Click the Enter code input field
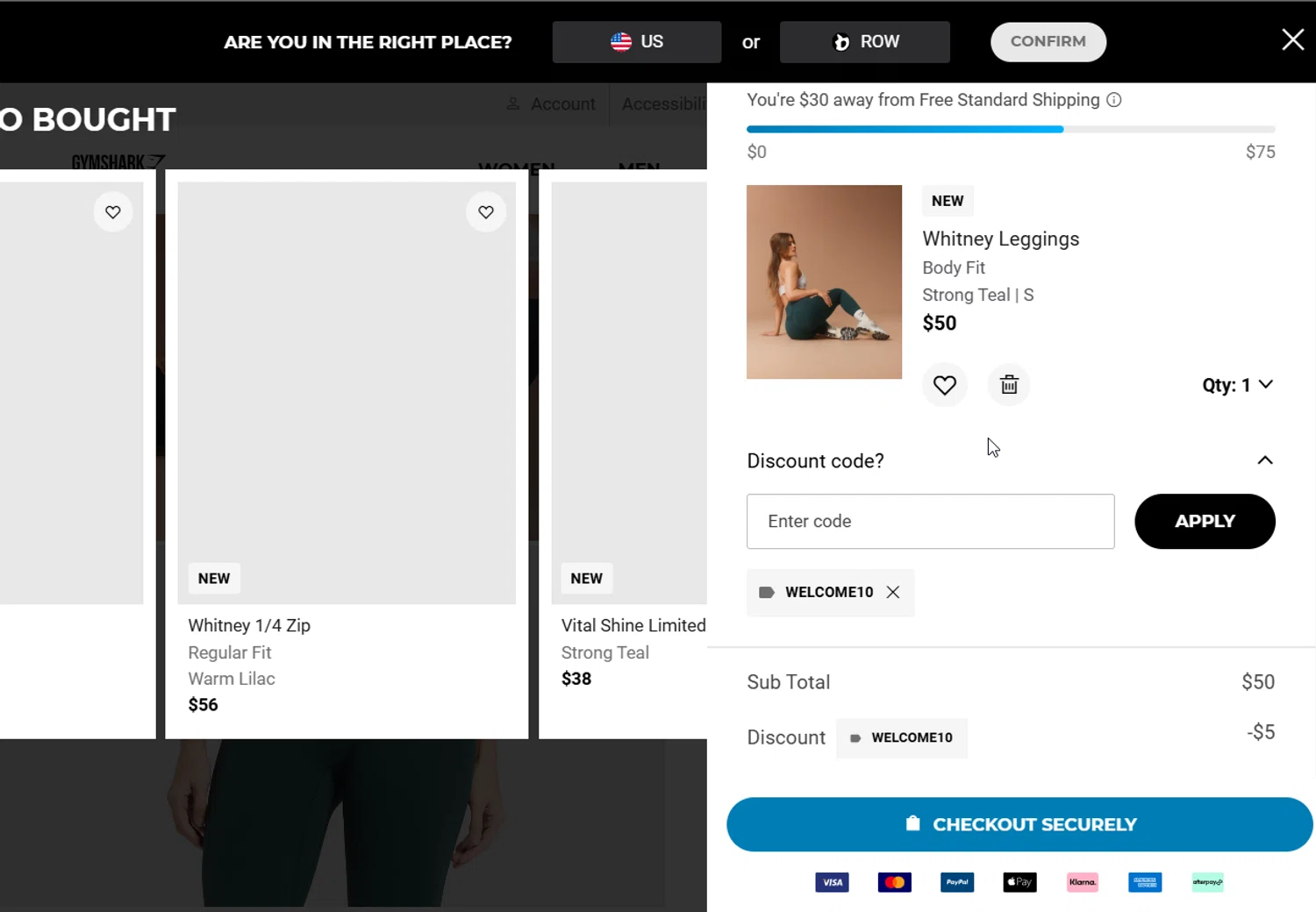The height and width of the screenshot is (912, 1316). (930, 522)
